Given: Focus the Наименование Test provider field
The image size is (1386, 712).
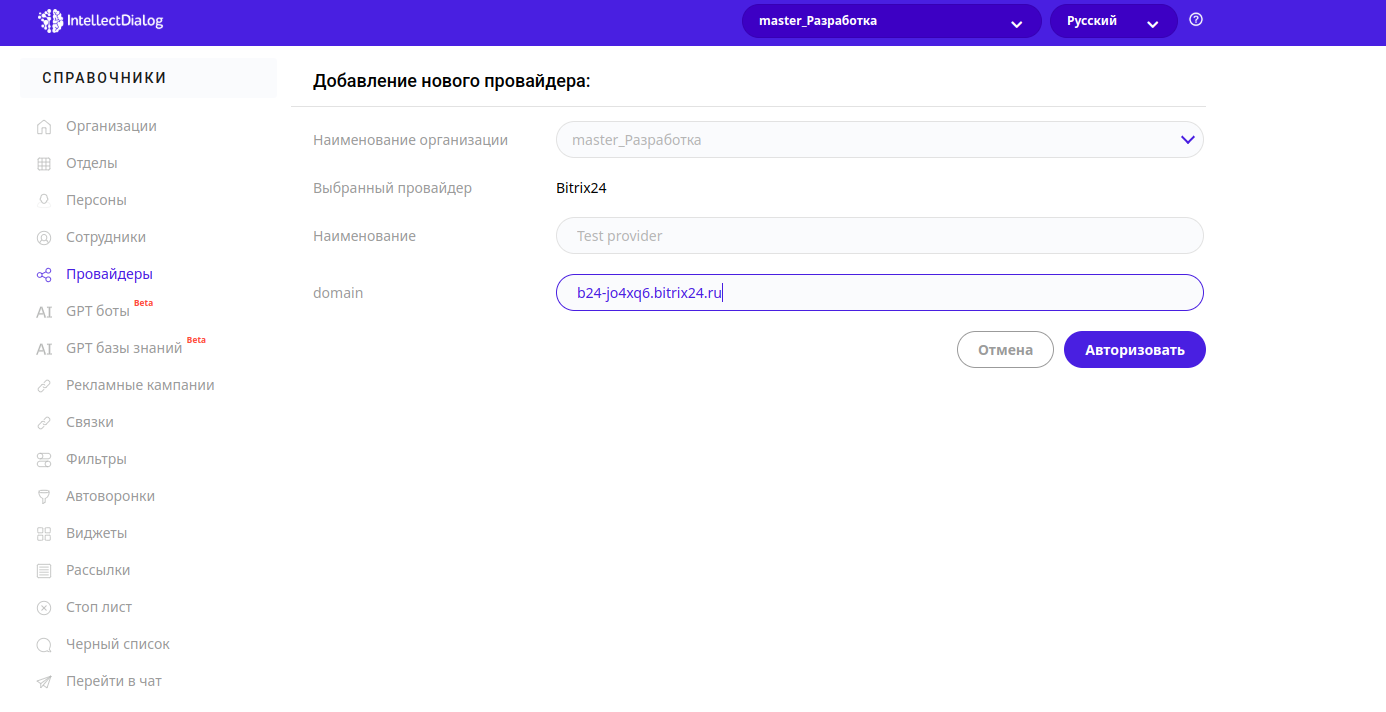Looking at the screenshot, I should [x=879, y=236].
